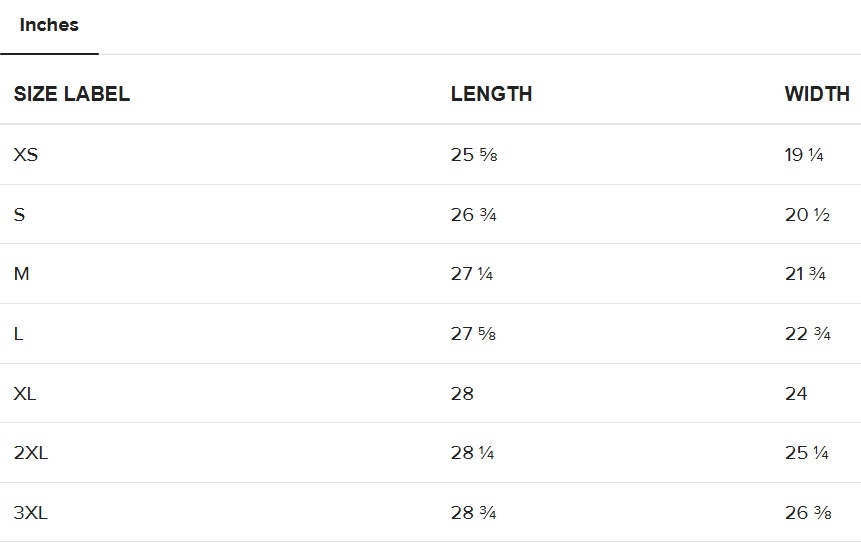Click the S width value 20 ½
This screenshot has width=861, height=556.
[x=807, y=215]
